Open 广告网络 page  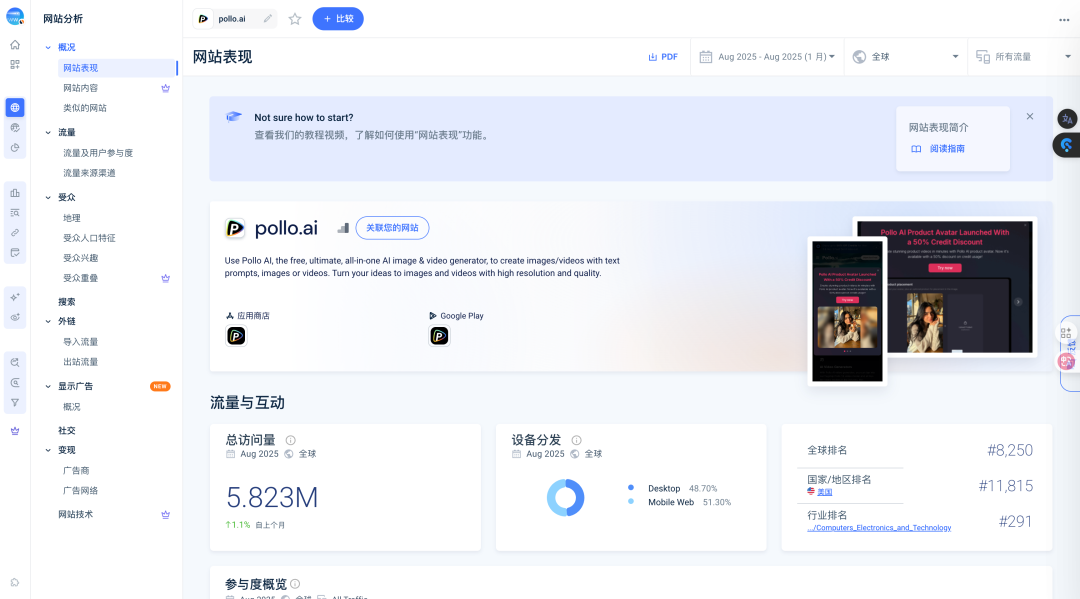[x=81, y=491]
